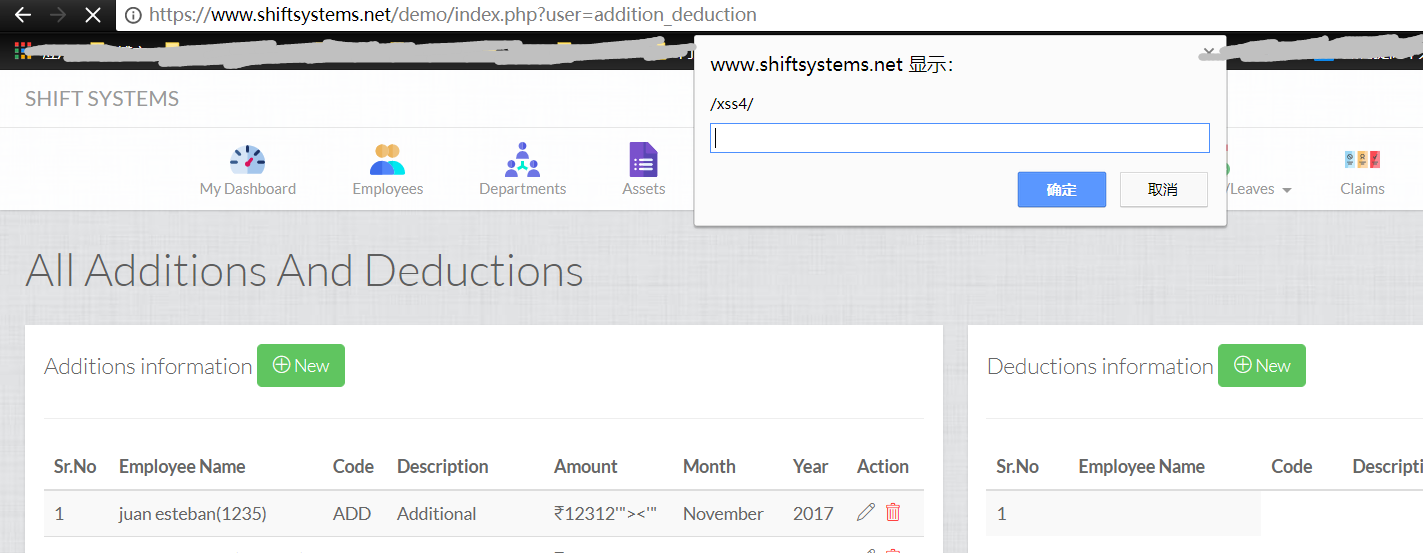1423x553 pixels.
Task: Open the Claims receipts icon
Action: click(x=1362, y=160)
